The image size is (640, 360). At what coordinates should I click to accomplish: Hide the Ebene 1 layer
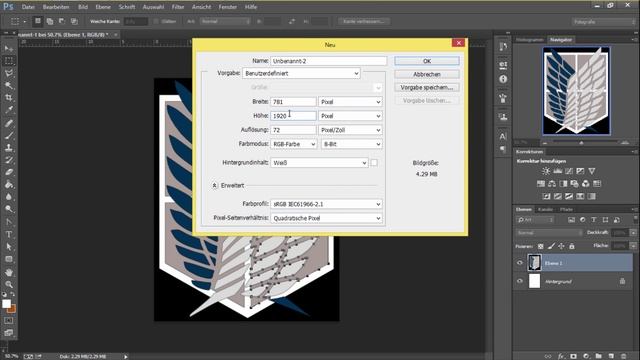(520, 263)
